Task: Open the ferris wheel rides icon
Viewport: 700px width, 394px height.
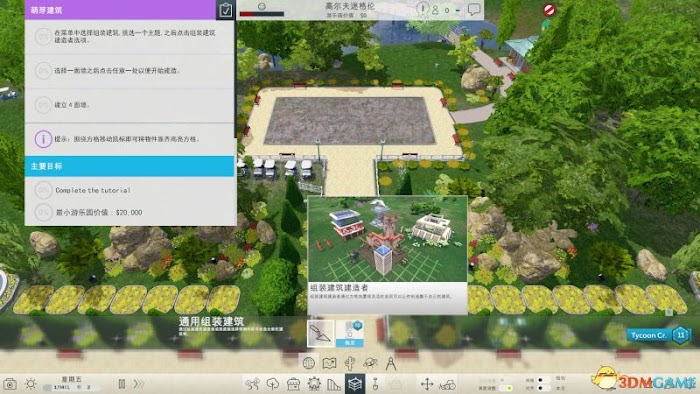Action: pyautogui.click(x=314, y=384)
